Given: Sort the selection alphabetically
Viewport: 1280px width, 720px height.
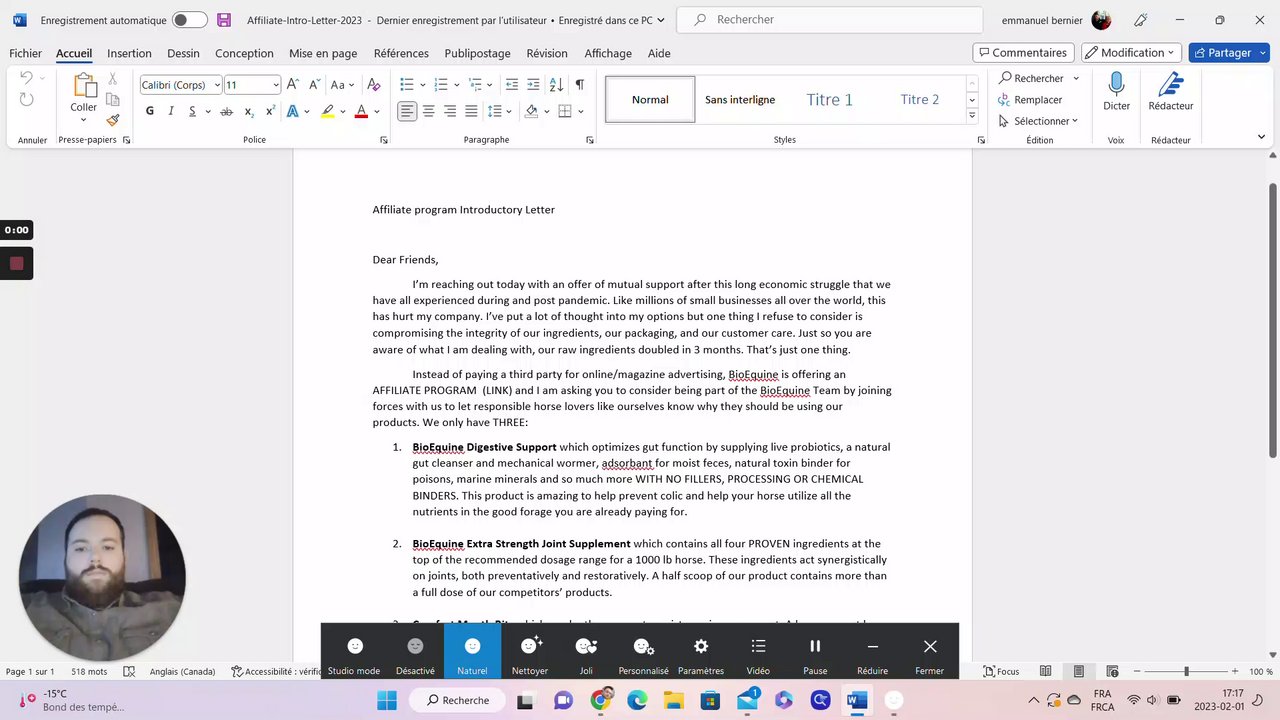Looking at the screenshot, I should point(557,85).
